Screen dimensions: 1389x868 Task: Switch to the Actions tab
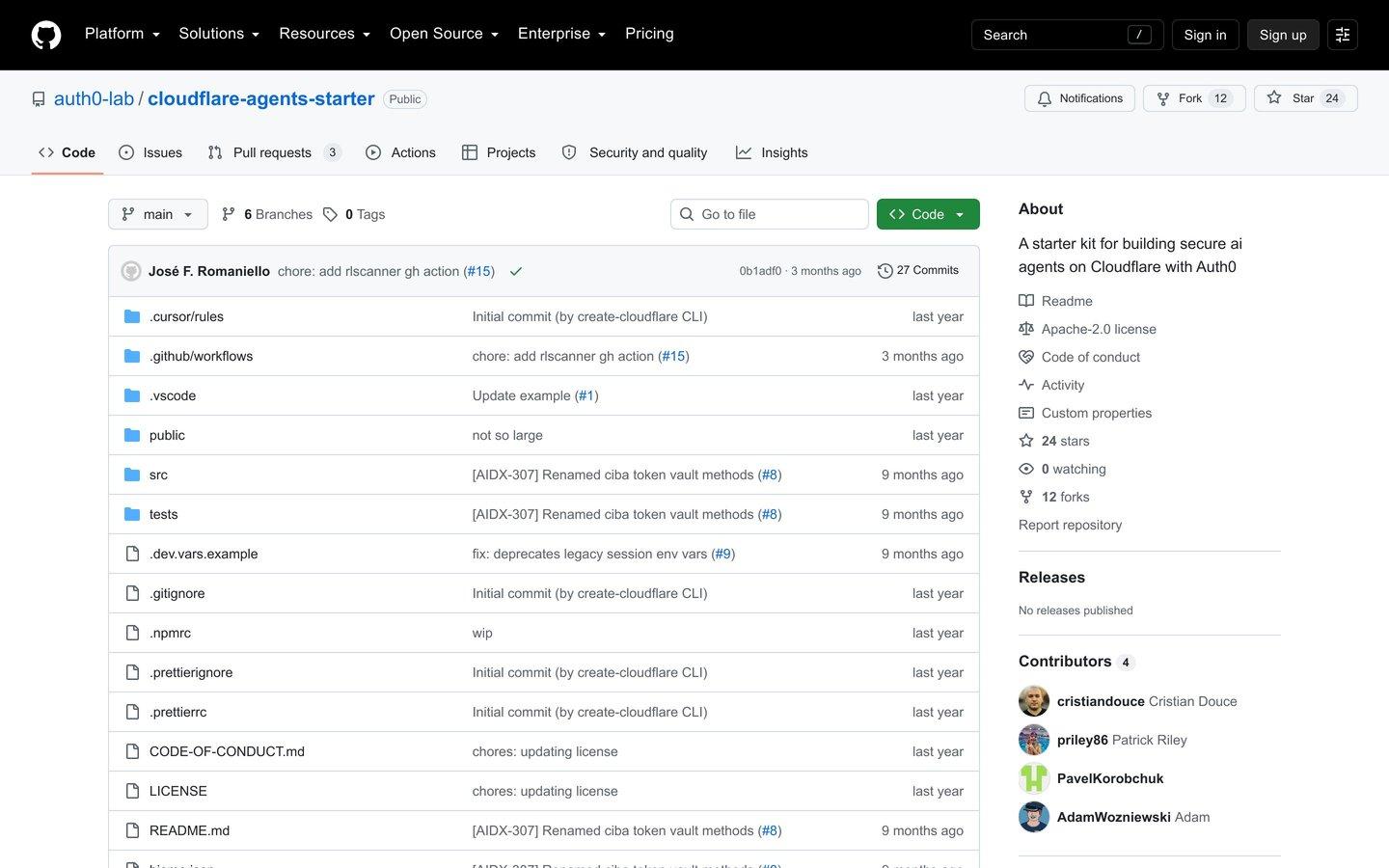point(400,152)
